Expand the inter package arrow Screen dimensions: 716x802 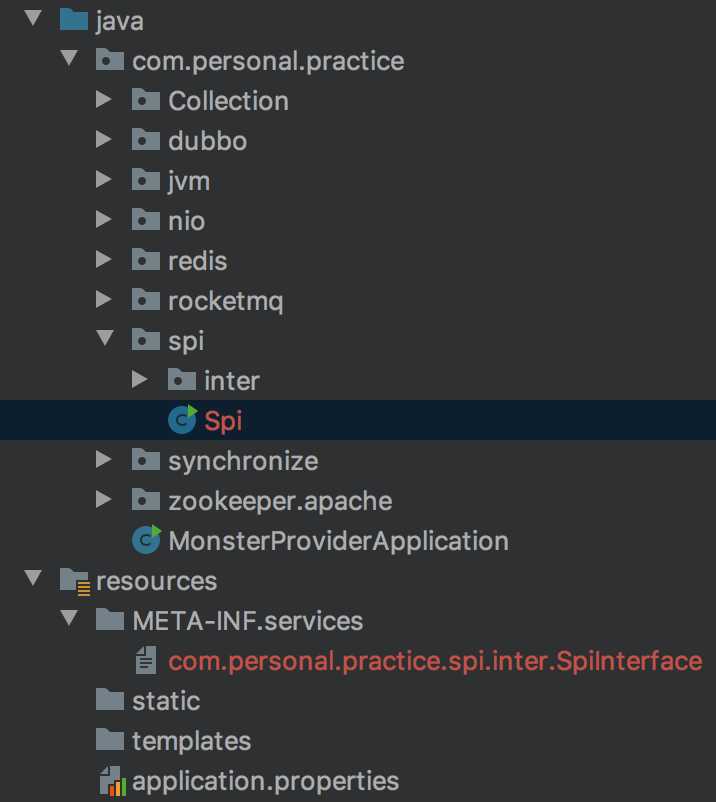[139, 380]
